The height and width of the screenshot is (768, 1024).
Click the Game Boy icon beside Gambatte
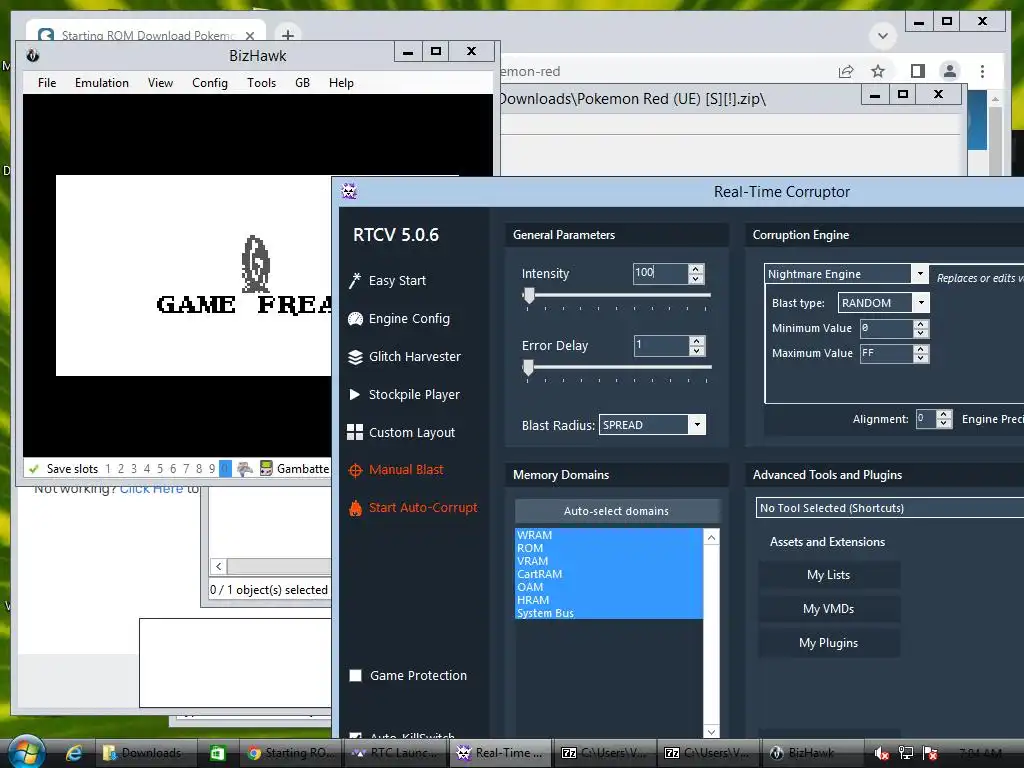266,468
